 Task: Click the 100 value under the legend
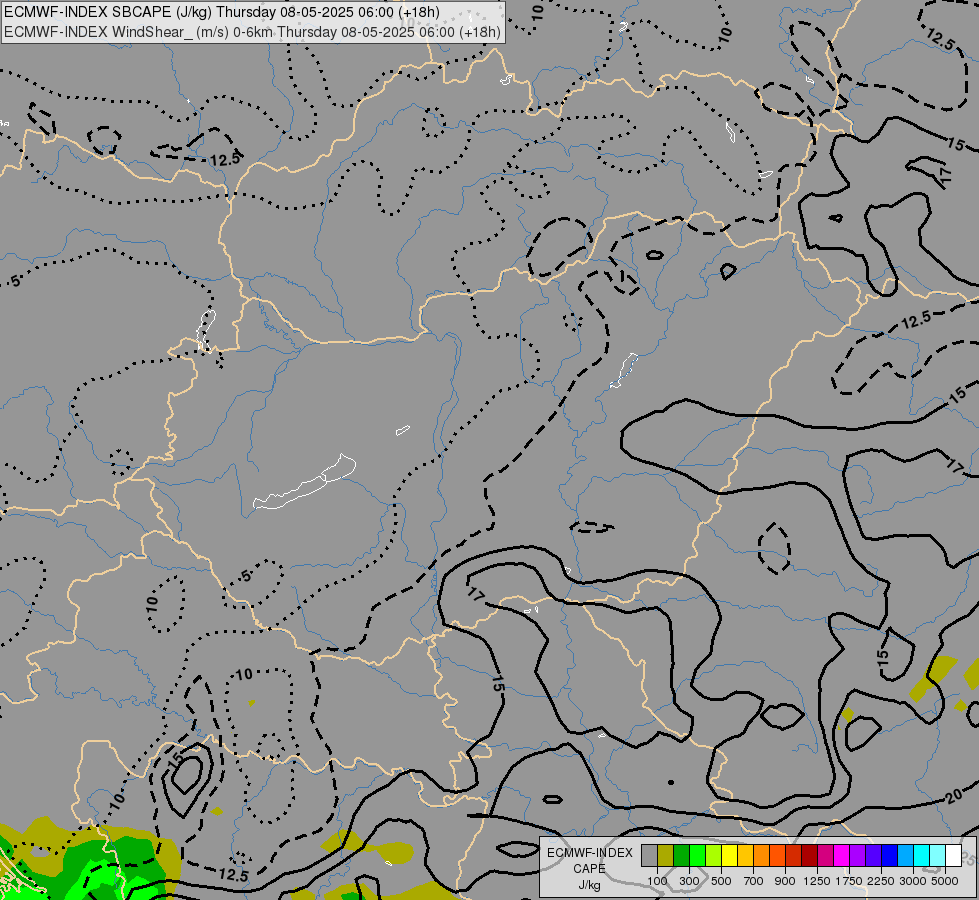(x=657, y=881)
